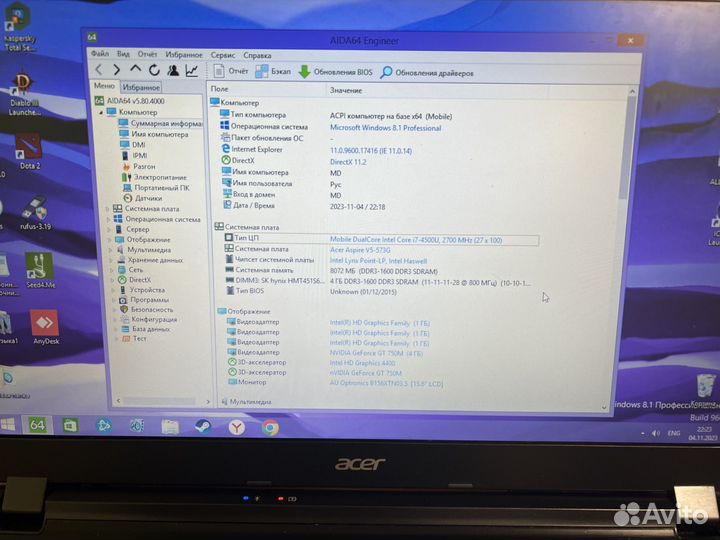Image resolution: width=720 pixels, height=540 pixels.
Task: Open NVIDIA GeForce GT 750M (4 ГБ) link
Action: pos(376,353)
